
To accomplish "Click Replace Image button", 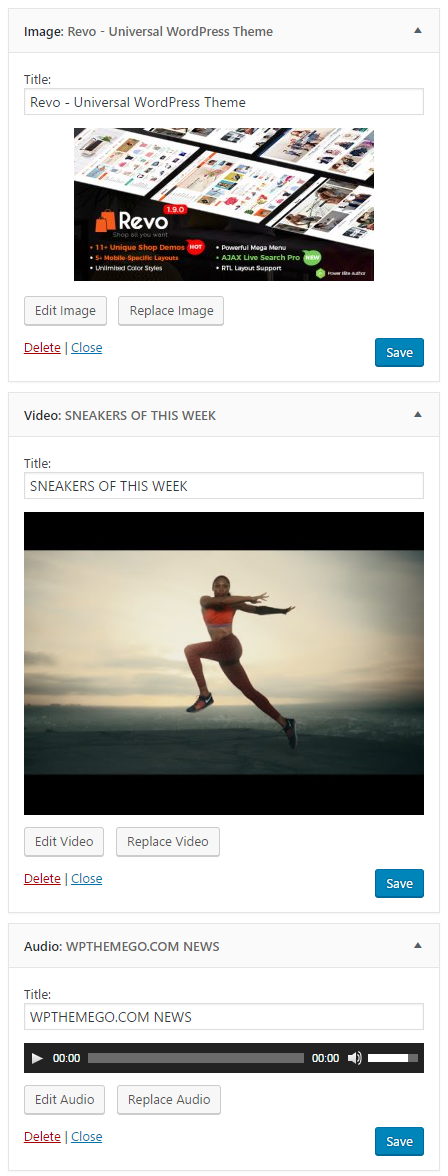I will point(171,310).
